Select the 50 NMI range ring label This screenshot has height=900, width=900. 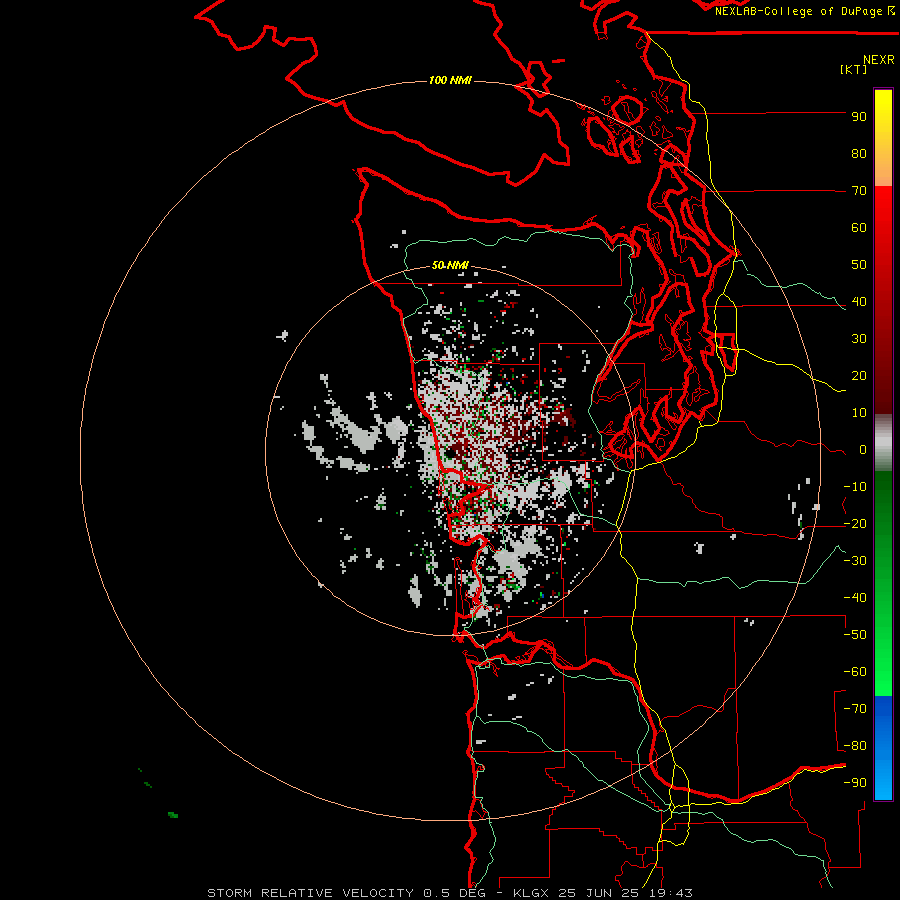point(450,265)
